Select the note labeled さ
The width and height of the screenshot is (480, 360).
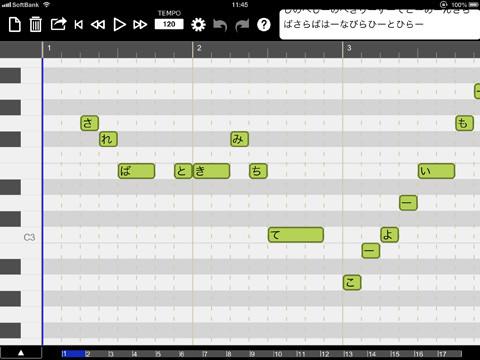pyautogui.click(x=89, y=123)
